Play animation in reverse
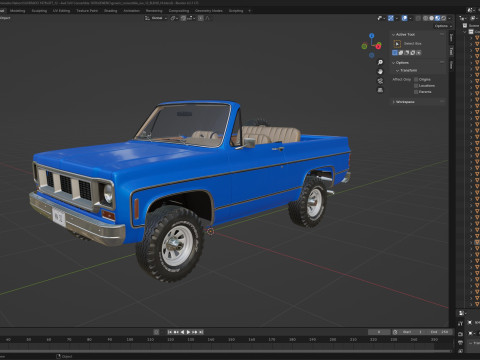This screenshot has height=360, width=480. [182, 332]
